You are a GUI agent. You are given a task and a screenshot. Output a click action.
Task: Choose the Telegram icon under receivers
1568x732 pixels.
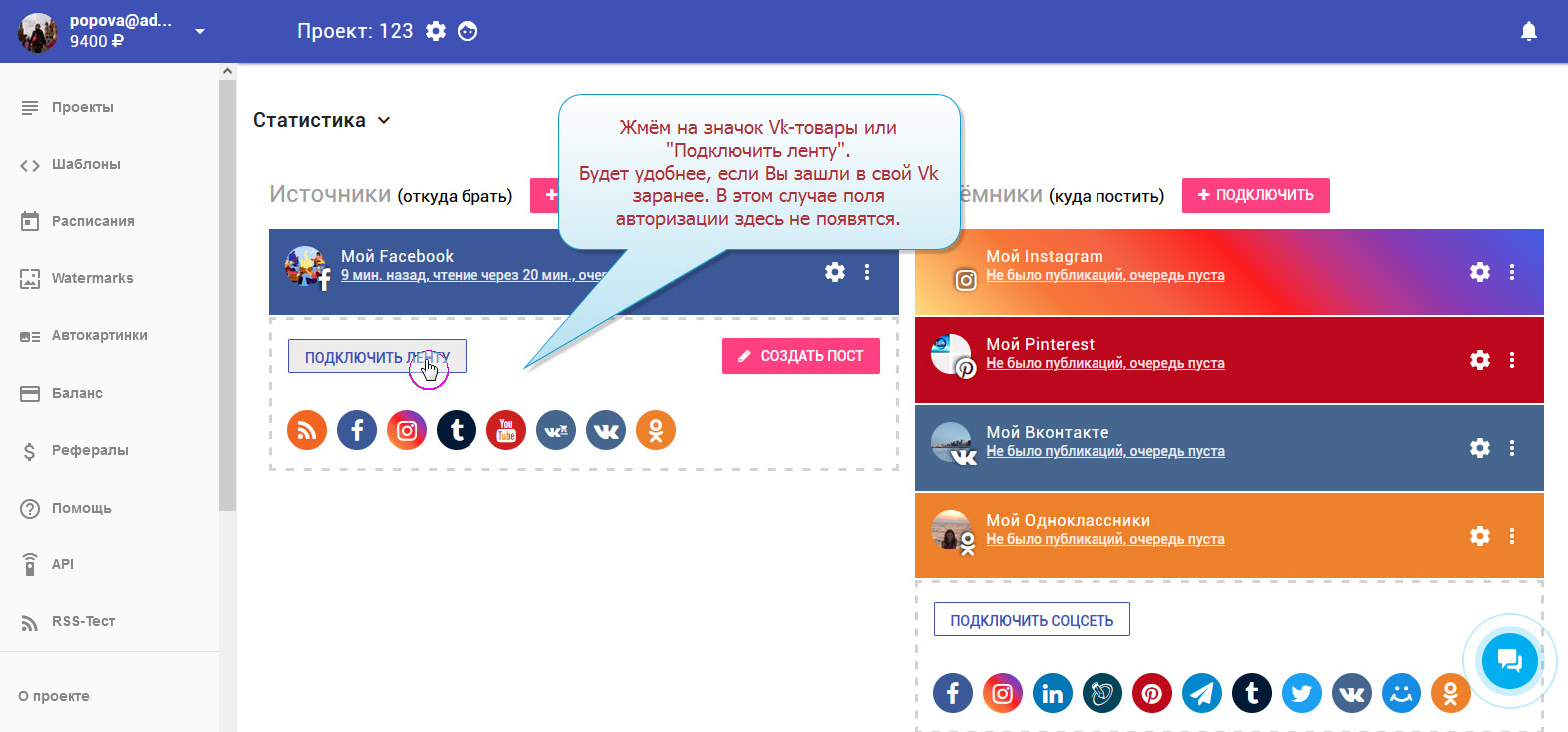click(x=1202, y=693)
